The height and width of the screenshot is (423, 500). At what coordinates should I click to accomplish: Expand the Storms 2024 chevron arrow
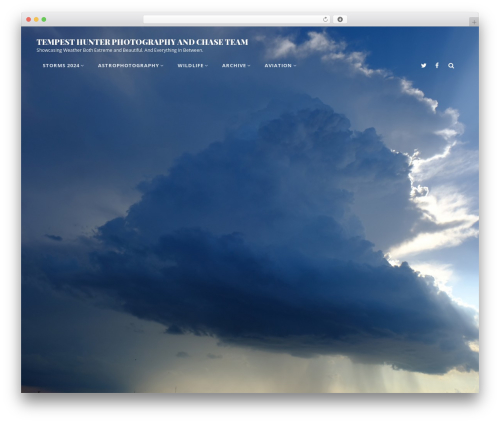pos(82,66)
